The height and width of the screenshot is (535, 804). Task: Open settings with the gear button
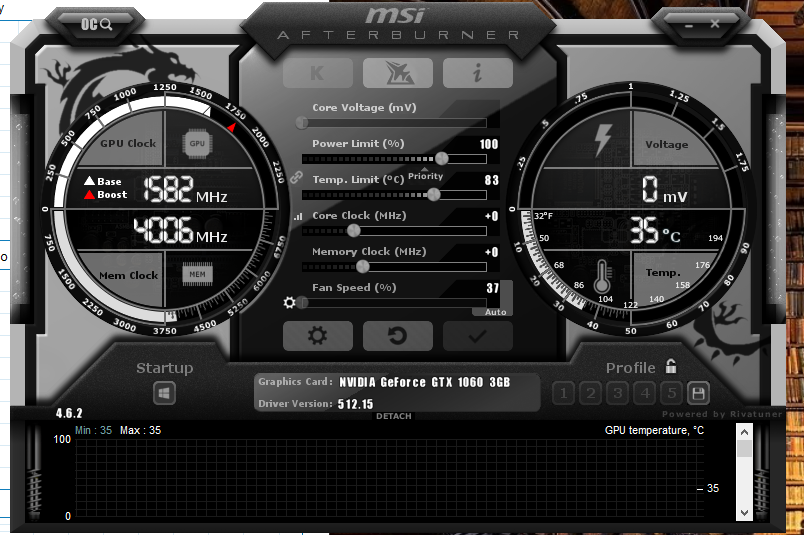click(318, 336)
